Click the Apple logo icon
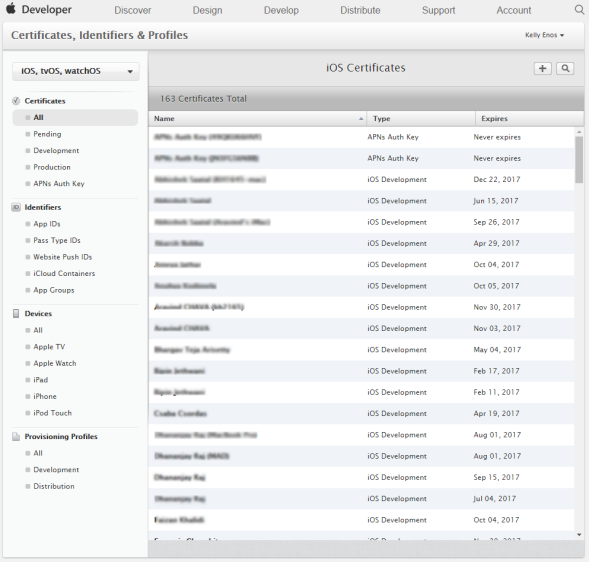The image size is (589, 562). click(11, 8)
